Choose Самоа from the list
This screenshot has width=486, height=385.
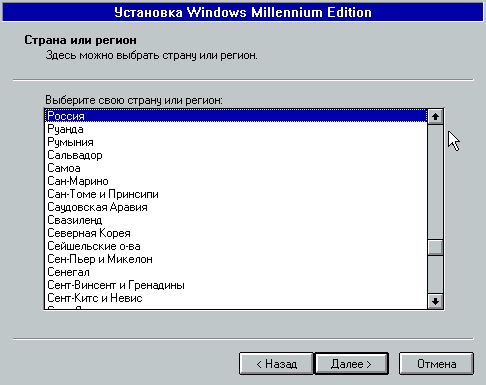click(236, 168)
